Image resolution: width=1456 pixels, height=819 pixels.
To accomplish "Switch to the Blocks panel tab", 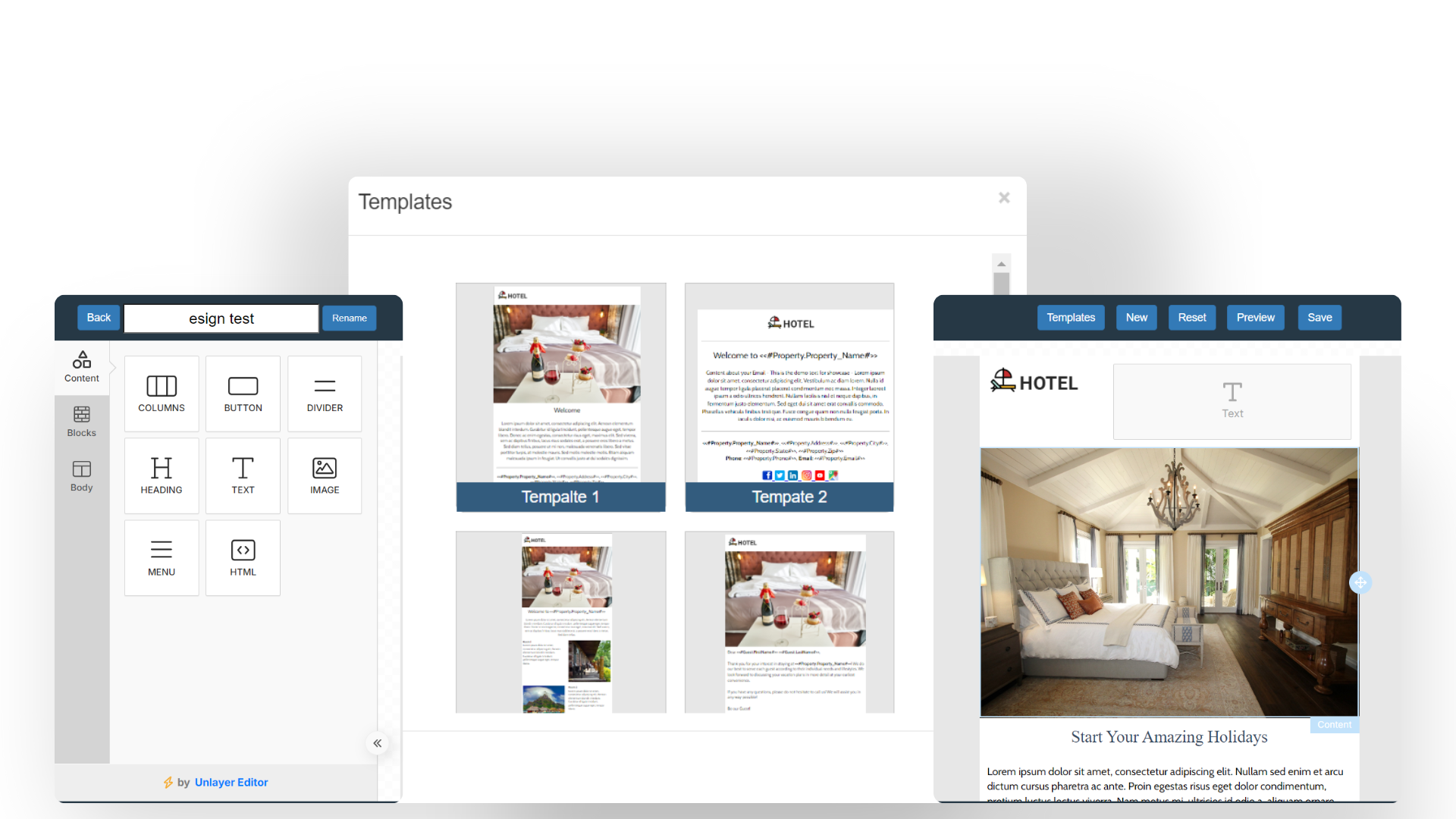I will 81,419.
